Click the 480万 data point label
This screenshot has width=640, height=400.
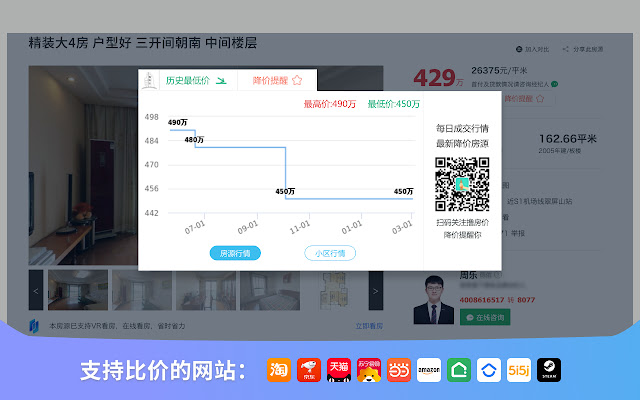point(194,140)
